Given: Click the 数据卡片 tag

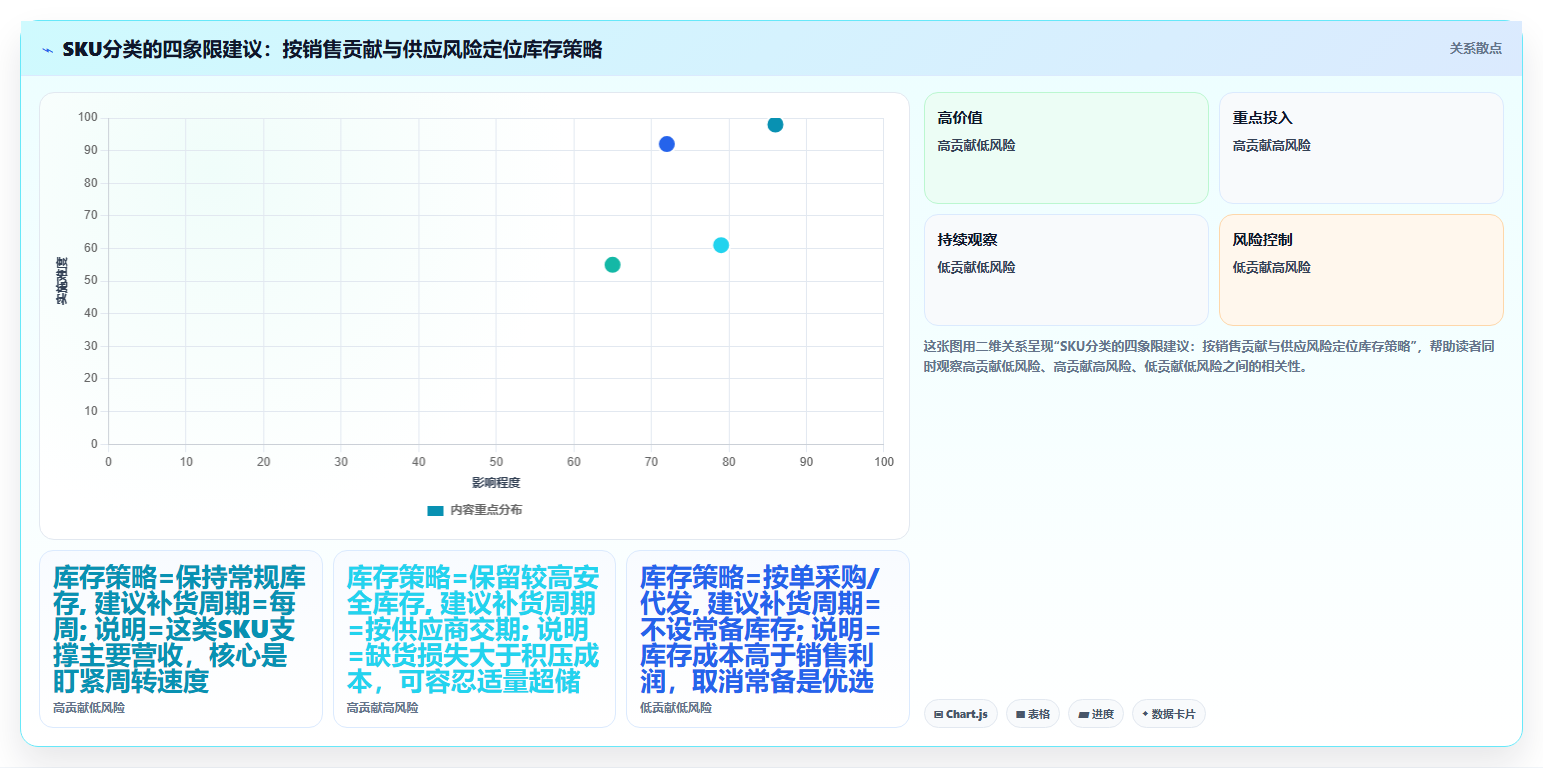Looking at the screenshot, I should click(1169, 714).
